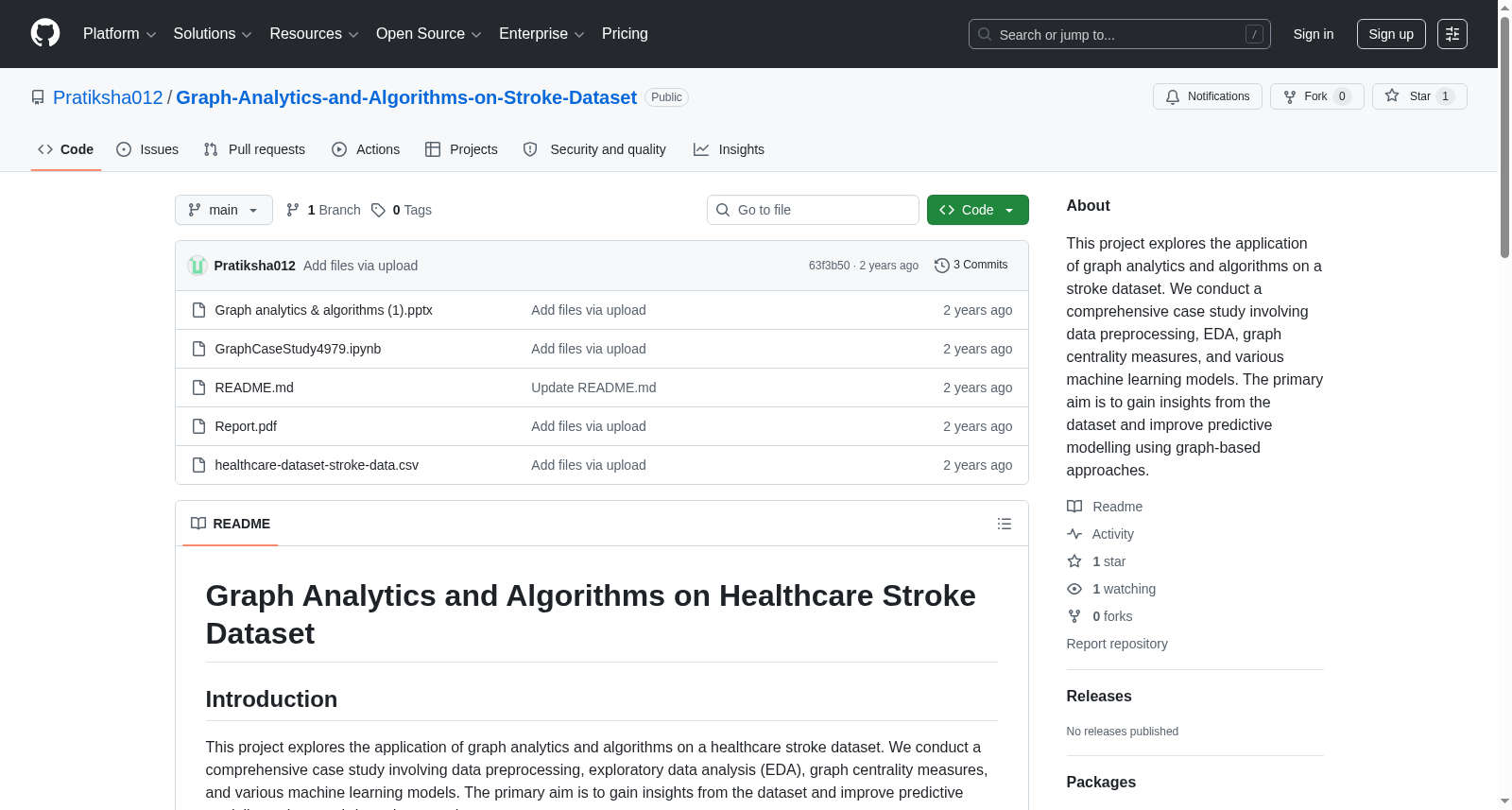Open the Pull requests tab
This screenshot has width=1512, height=810.
pyautogui.click(x=254, y=149)
